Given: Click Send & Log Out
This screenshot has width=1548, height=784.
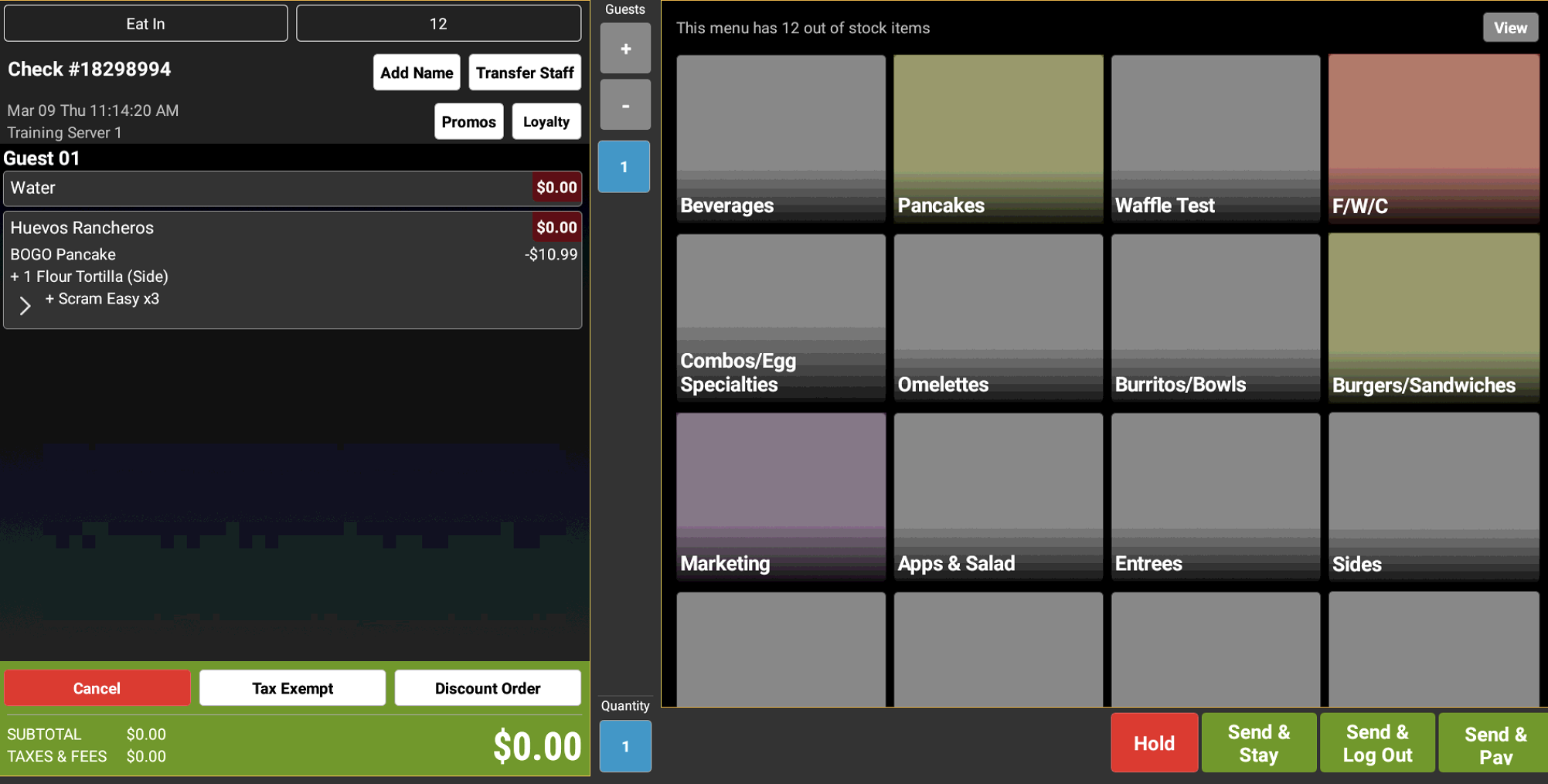Looking at the screenshot, I should [1377, 743].
